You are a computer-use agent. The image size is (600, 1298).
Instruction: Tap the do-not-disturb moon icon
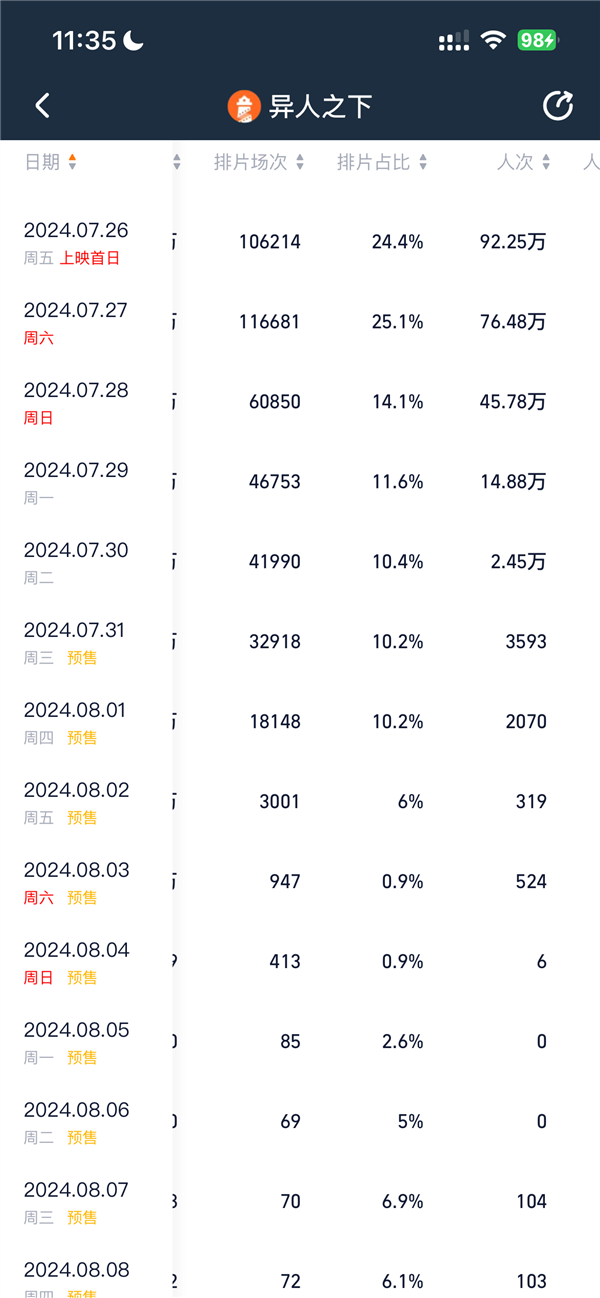point(133,40)
